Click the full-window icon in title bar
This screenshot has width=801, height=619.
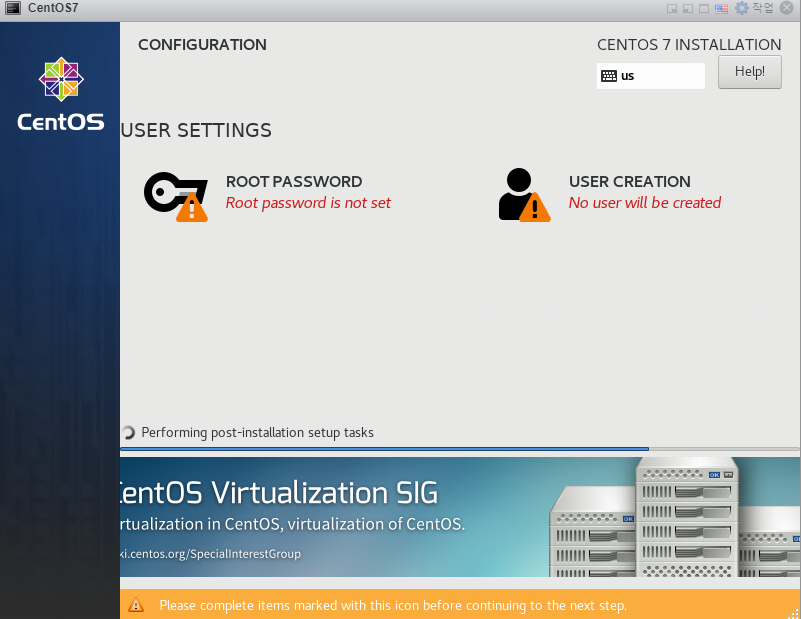[703, 9]
